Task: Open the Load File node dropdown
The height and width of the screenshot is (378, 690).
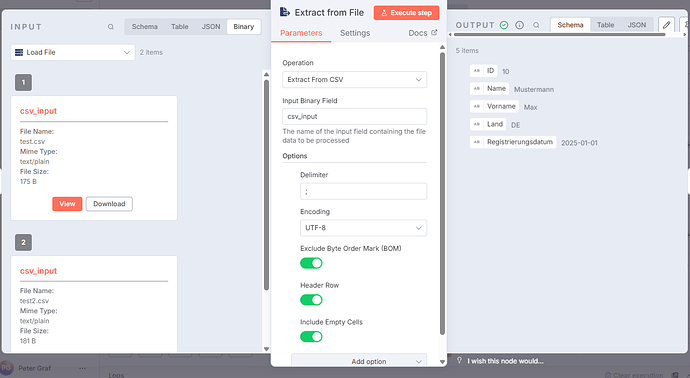Action: (x=73, y=52)
